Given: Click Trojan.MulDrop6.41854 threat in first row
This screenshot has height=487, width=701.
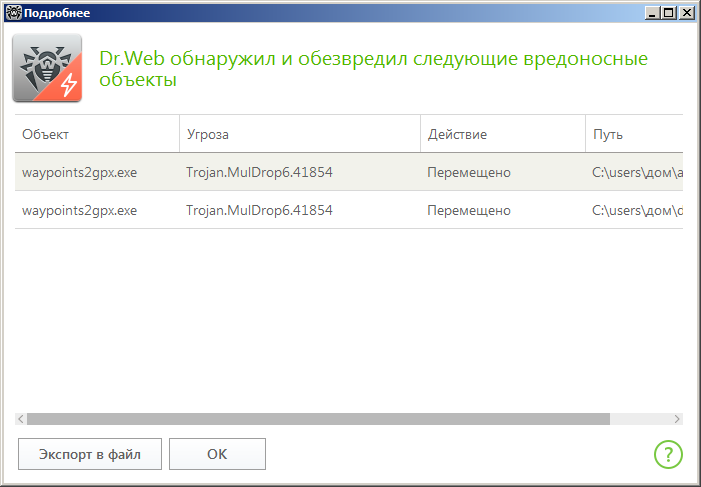Looking at the screenshot, I should pos(259,172).
